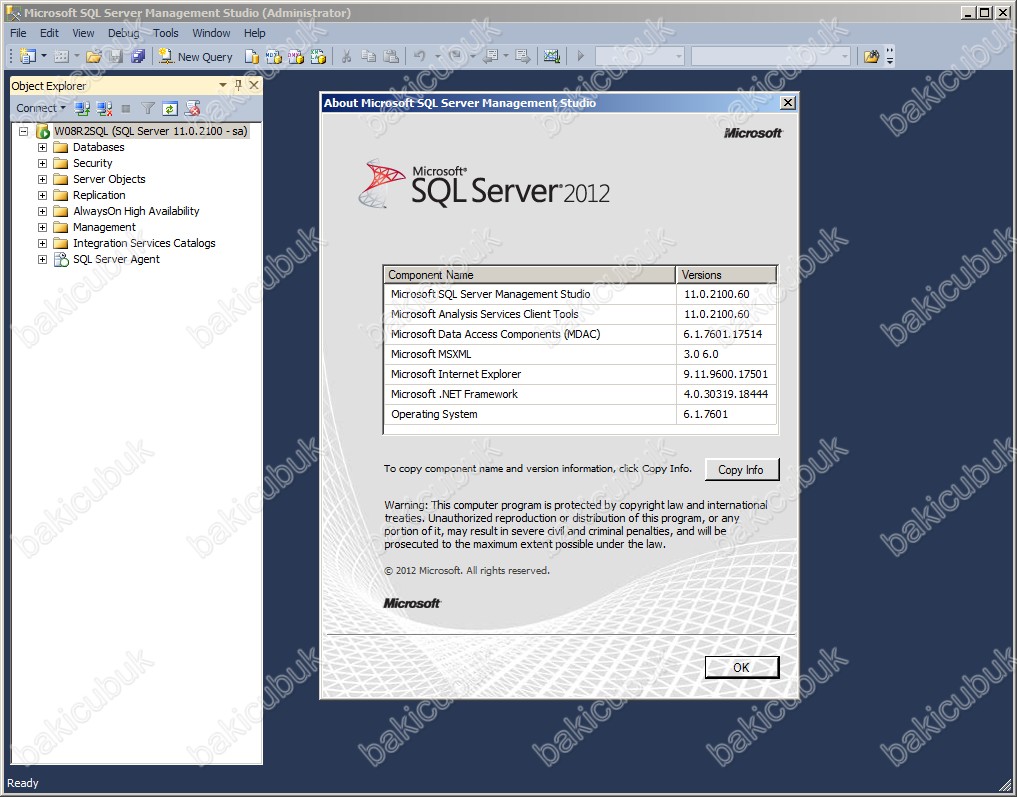
Task: Click the Start Debugging play icon
Action: tap(580, 56)
